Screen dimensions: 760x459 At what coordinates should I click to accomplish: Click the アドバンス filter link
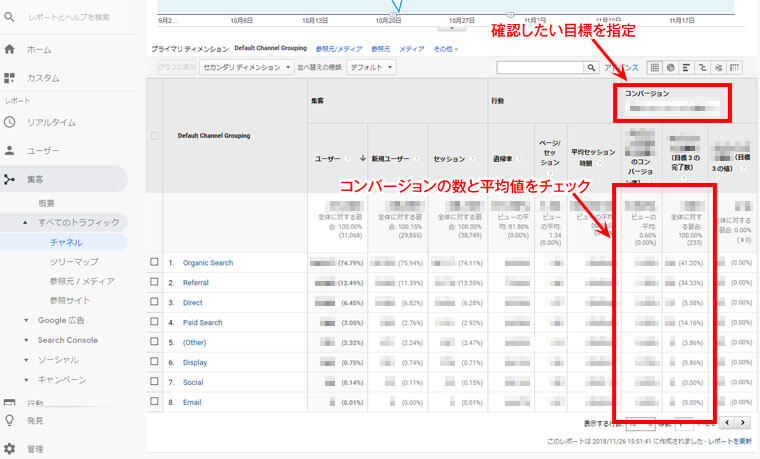[x=621, y=68]
